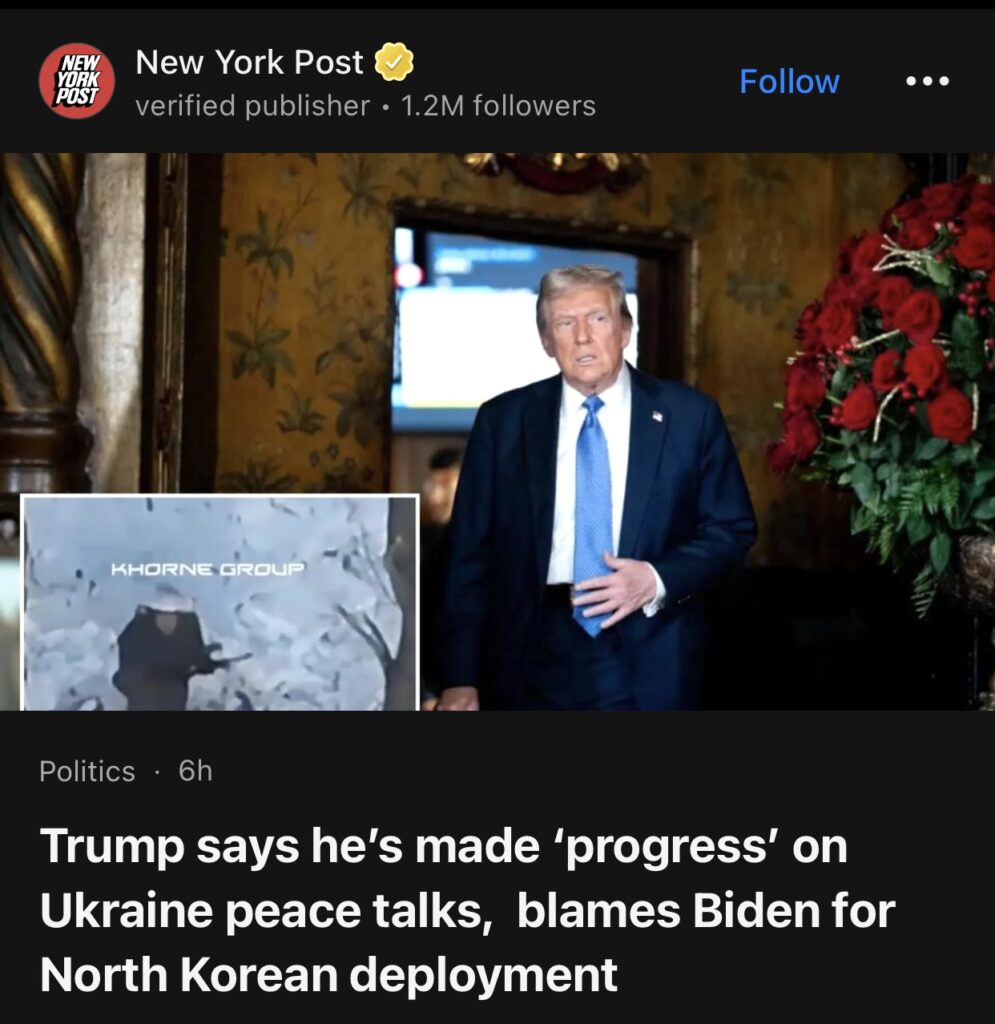View the 1.2M followers count
Screen dimensions: 995x1024
tap(498, 106)
